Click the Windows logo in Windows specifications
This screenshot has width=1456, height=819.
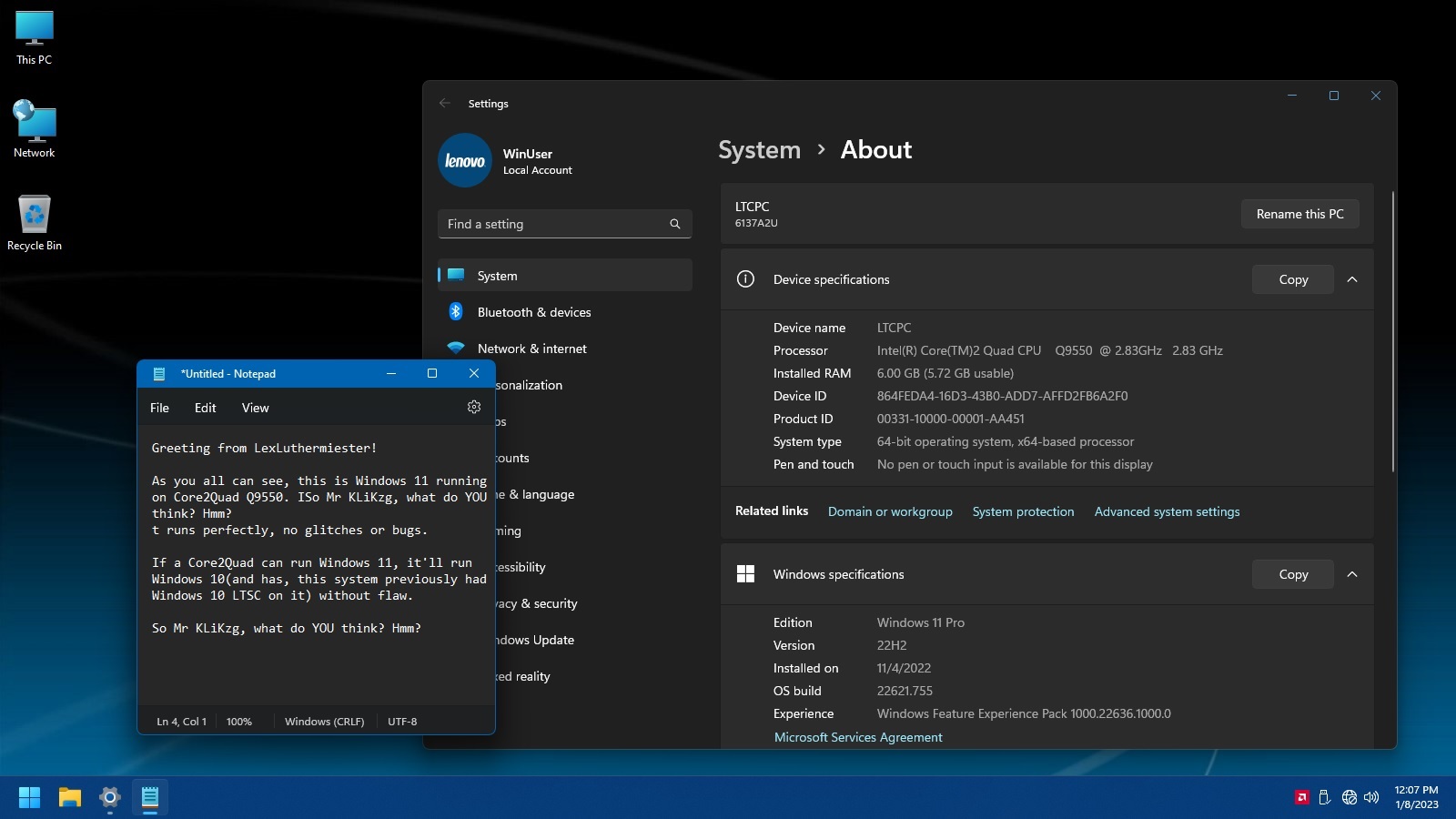[745, 573]
